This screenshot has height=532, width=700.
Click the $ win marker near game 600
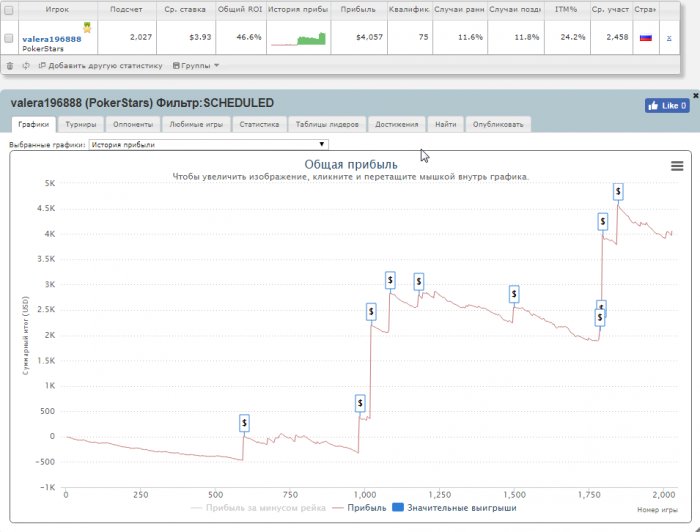click(244, 423)
